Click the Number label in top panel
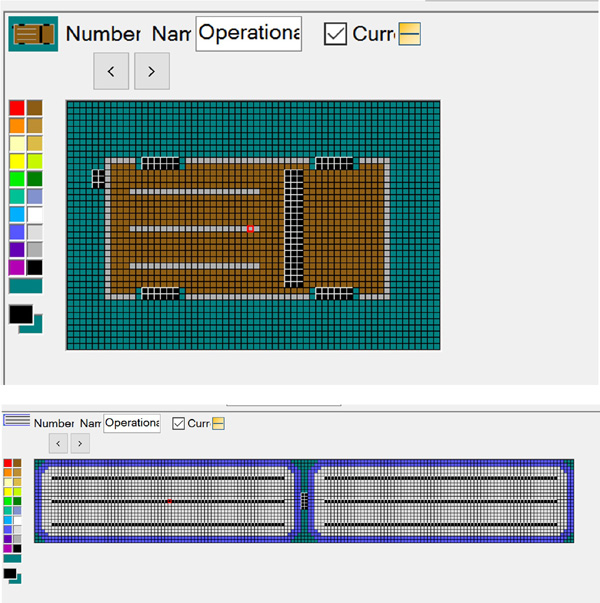Image resolution: width=600 pixels, height=603 pixels. coord(103,34)
